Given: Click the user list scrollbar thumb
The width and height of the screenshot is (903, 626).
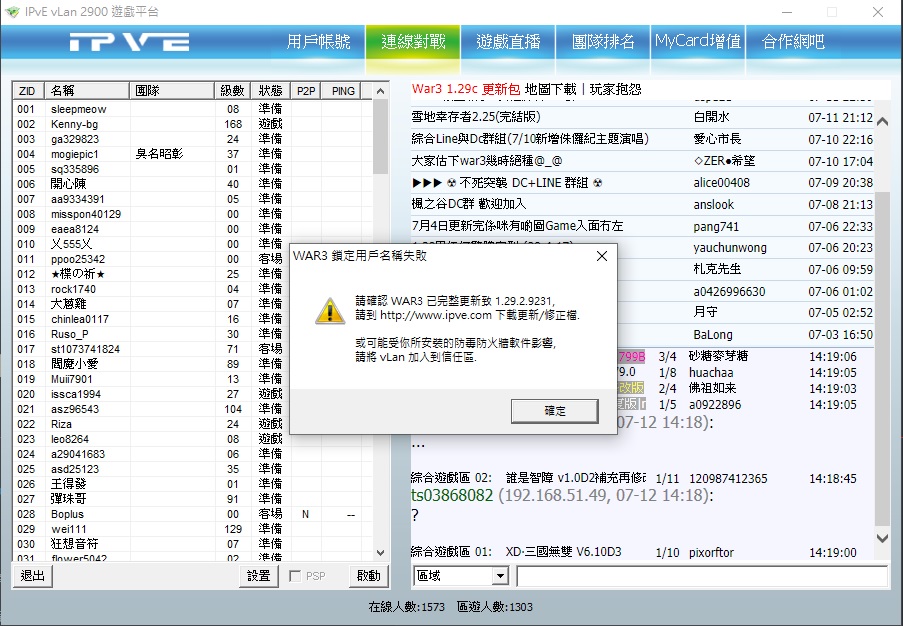Looking at the screenshot, I should tap(380, 136).
